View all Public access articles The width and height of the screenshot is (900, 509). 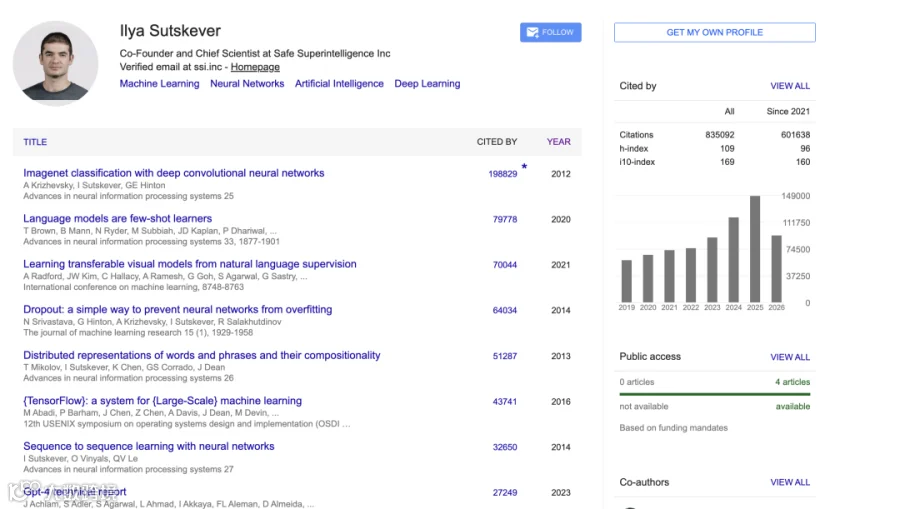790,357
